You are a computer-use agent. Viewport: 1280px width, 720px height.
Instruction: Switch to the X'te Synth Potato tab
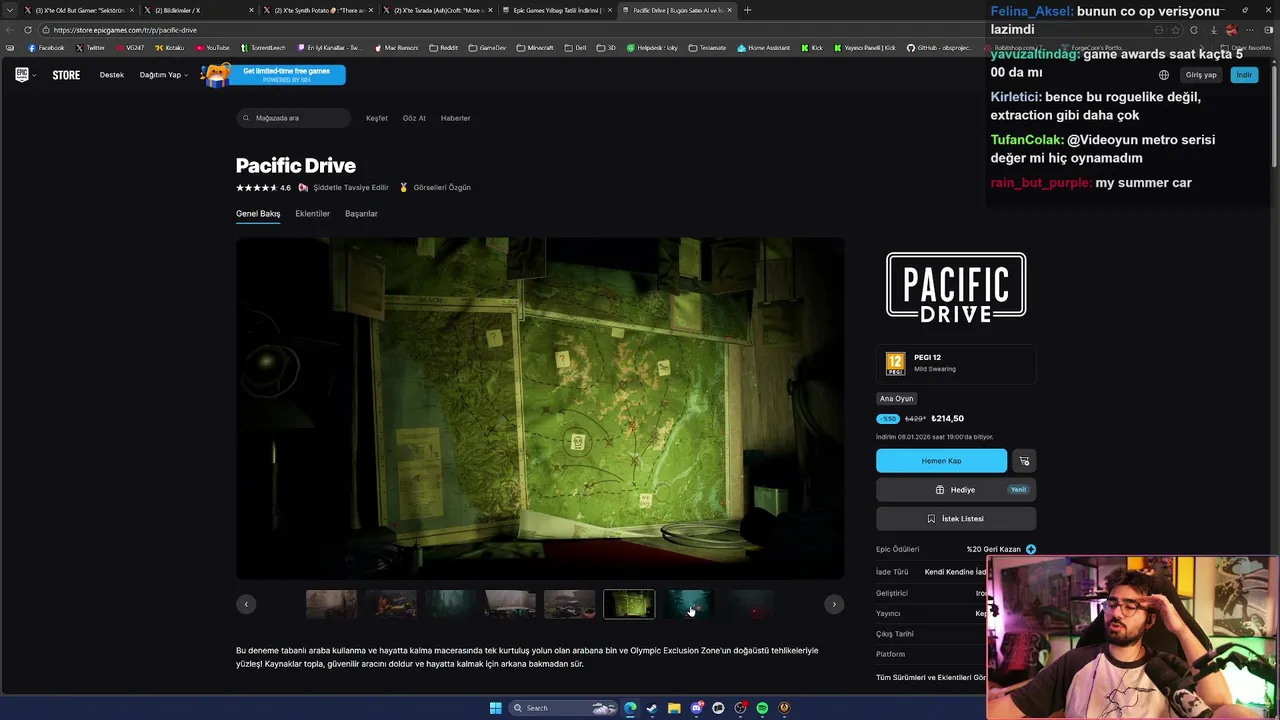click(x=319, y=10)
